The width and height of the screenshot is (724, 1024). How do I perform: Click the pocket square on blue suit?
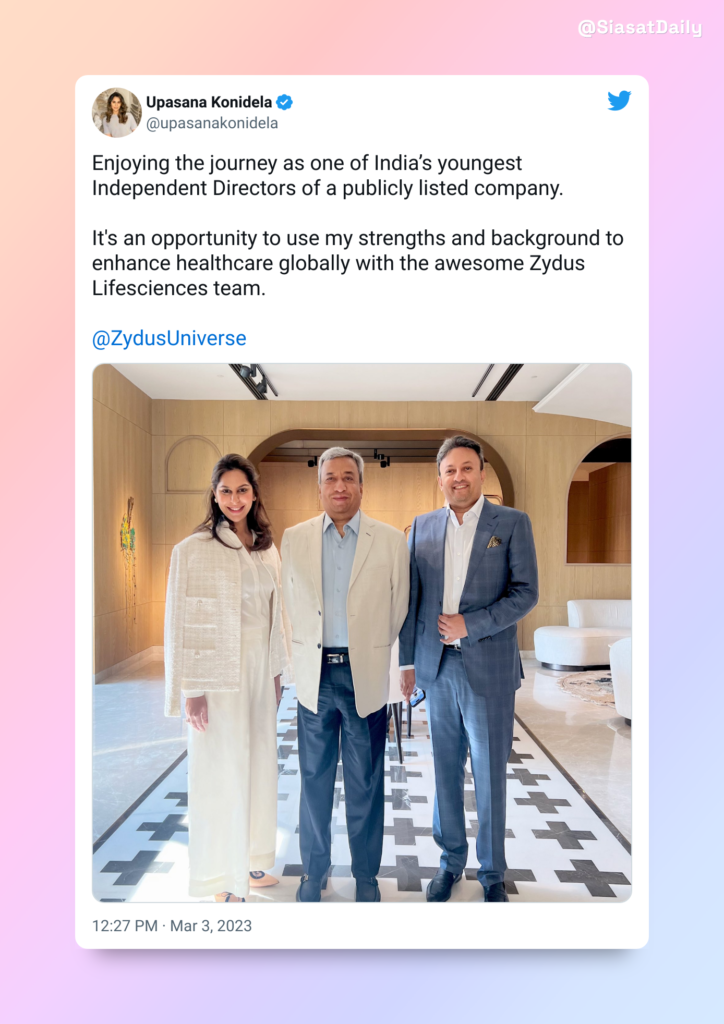pyautogui.click(x=494, y=541)
